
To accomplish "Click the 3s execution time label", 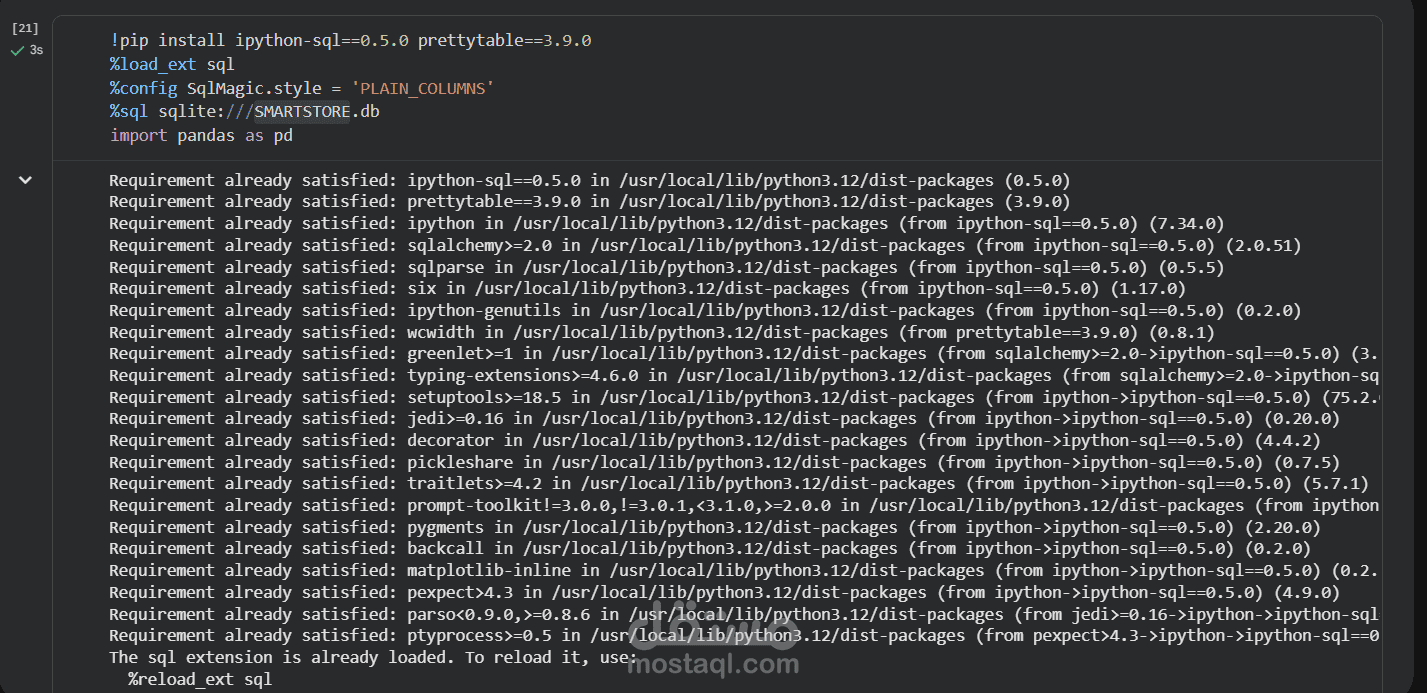I will 36,50.
